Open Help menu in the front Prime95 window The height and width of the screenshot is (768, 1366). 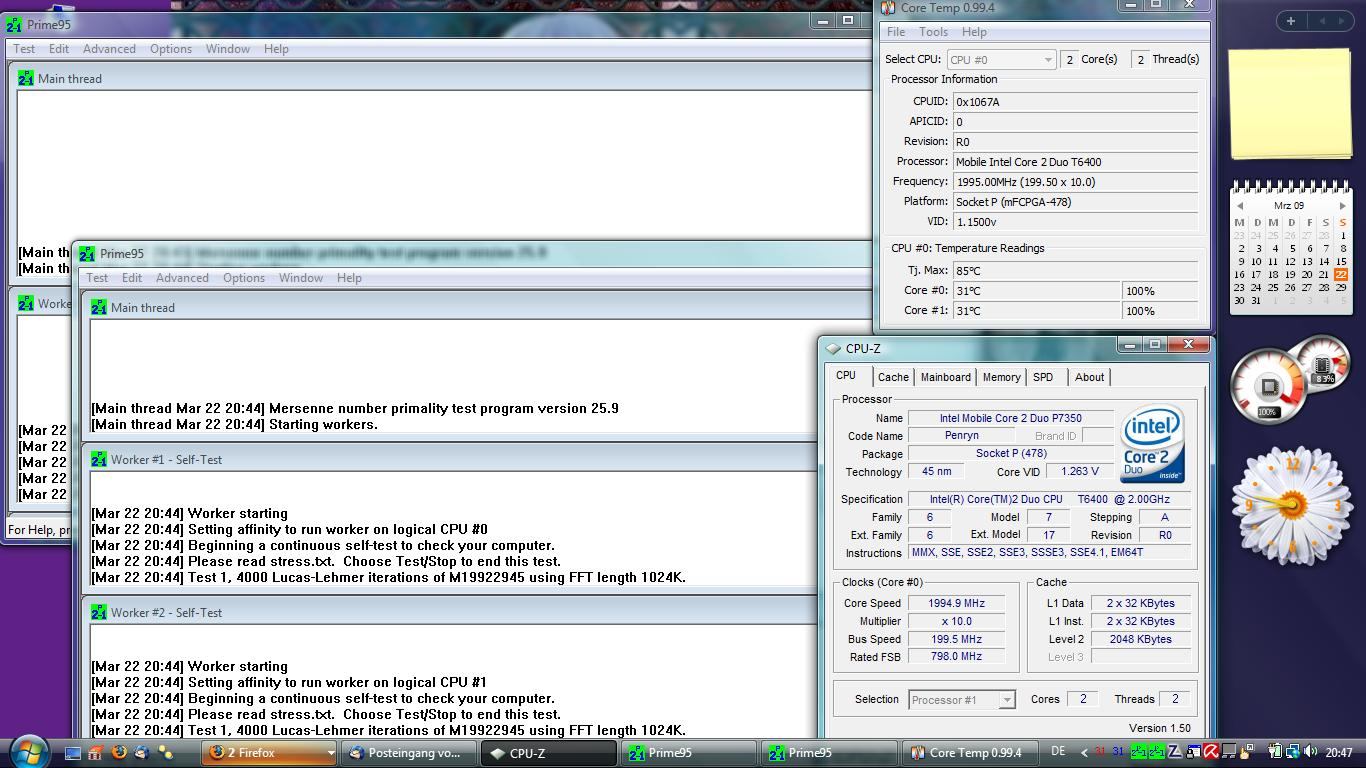(349, 278)
